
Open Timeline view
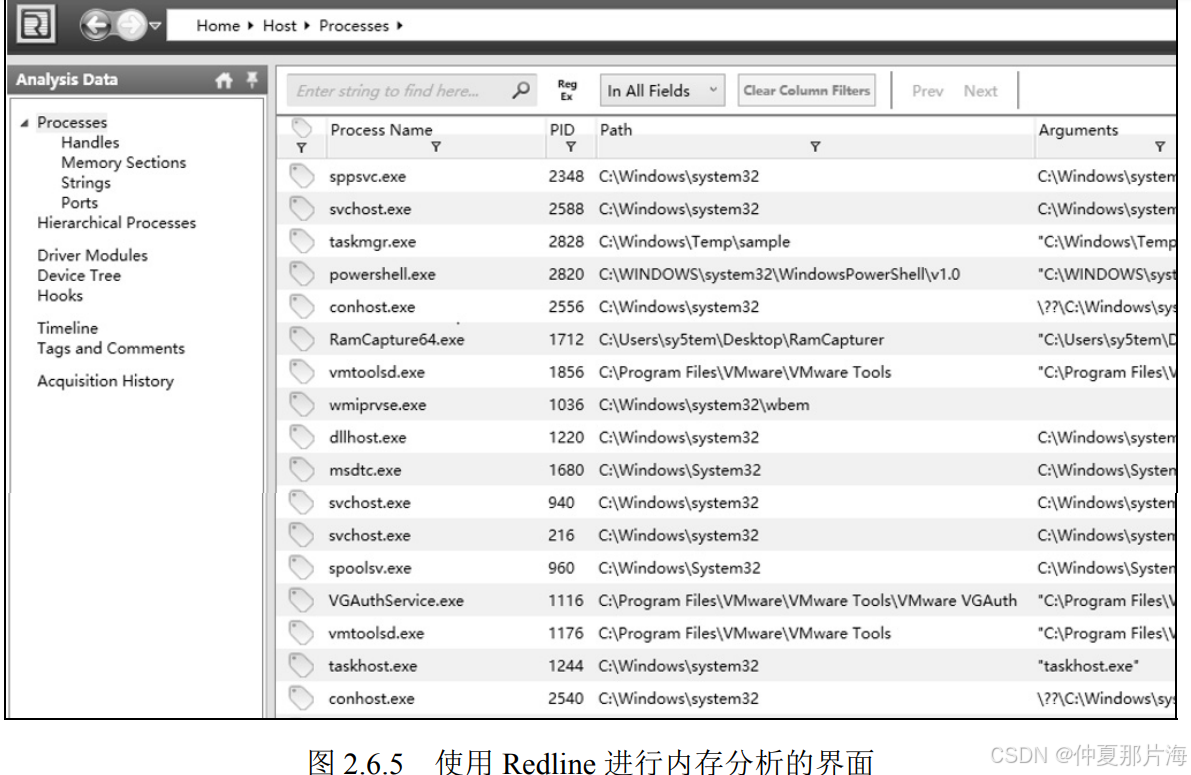tap(68, 328)
